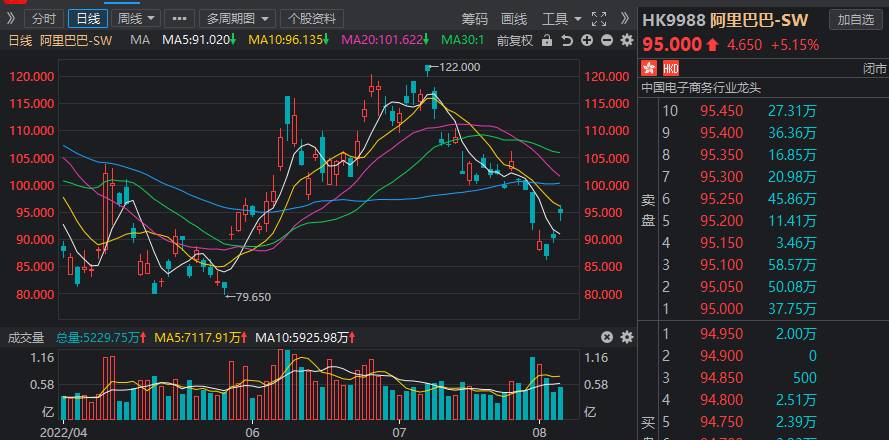The height and width of the screenshot is (440, 889).
Task: Click the 06 month axis label
Action: point(253,432)
